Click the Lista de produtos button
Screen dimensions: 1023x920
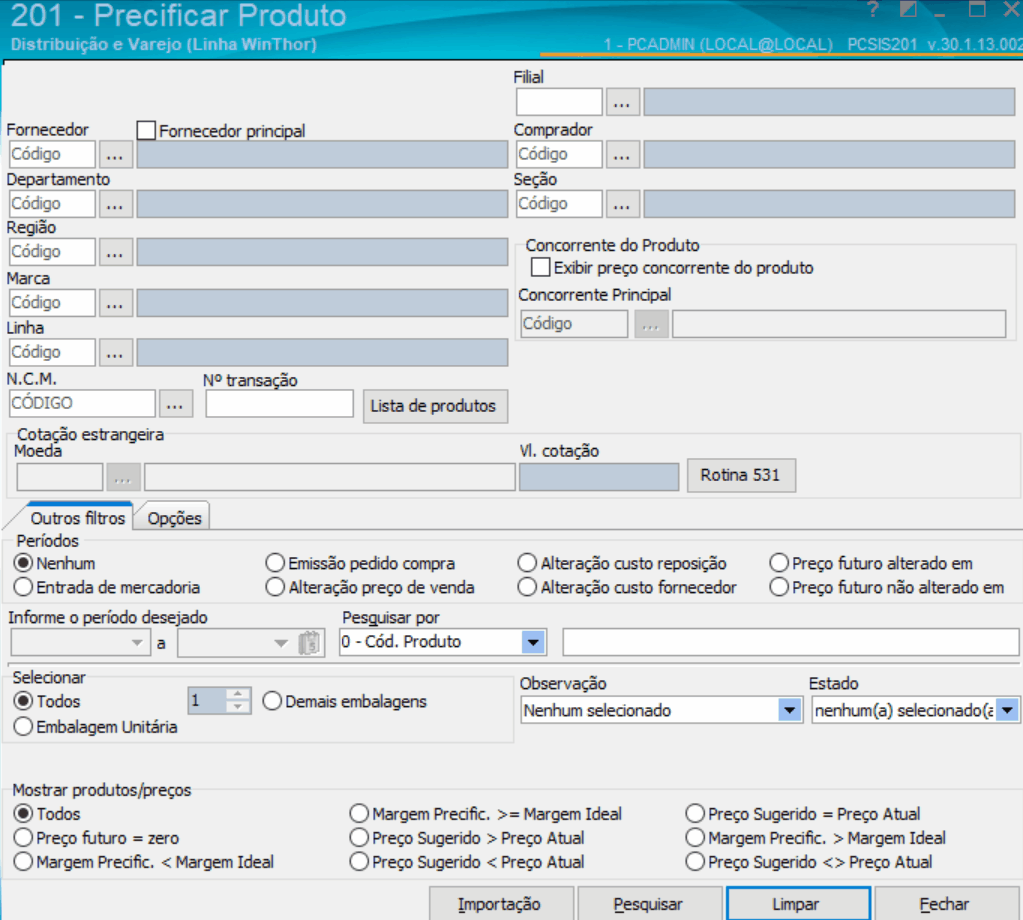[x=435, y=406]
